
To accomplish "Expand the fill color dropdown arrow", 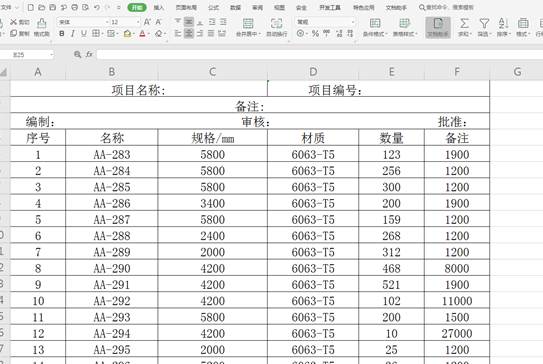I will [x=133, y=34].
